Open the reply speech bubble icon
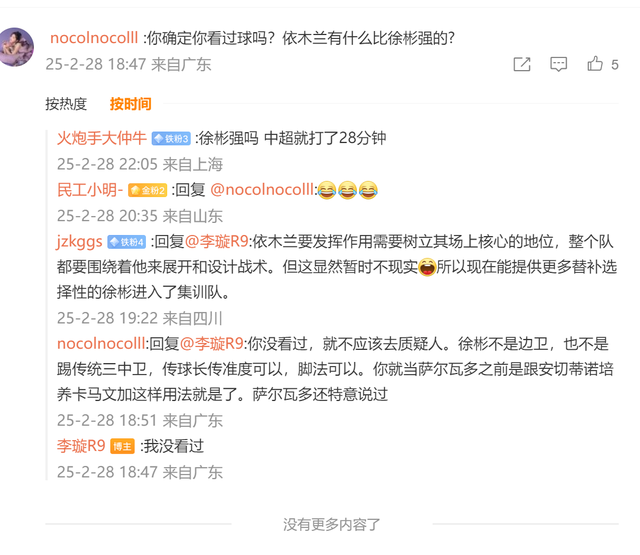This screenshot has height=555, width=640. 558,64
